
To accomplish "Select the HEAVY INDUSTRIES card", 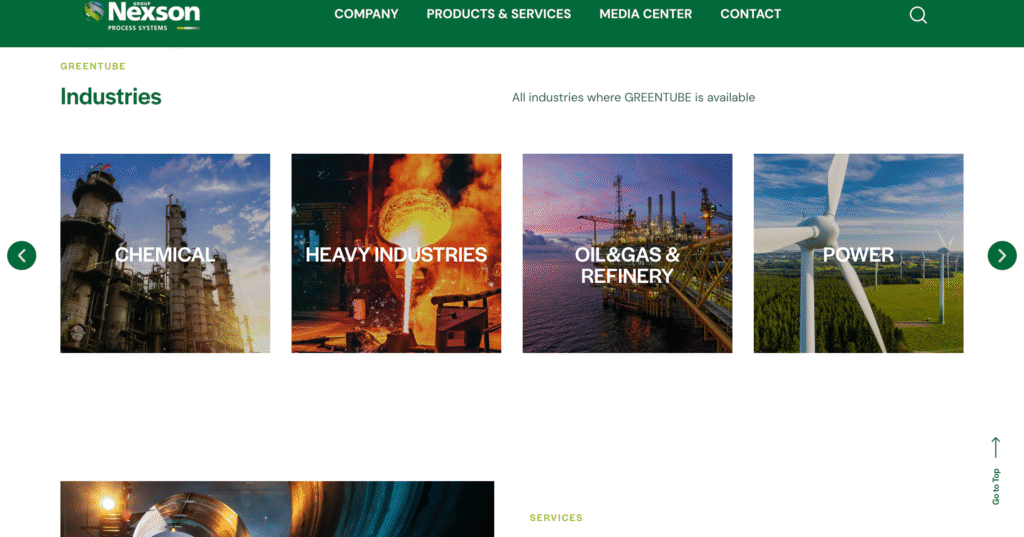I will click(x=396, y=253).
